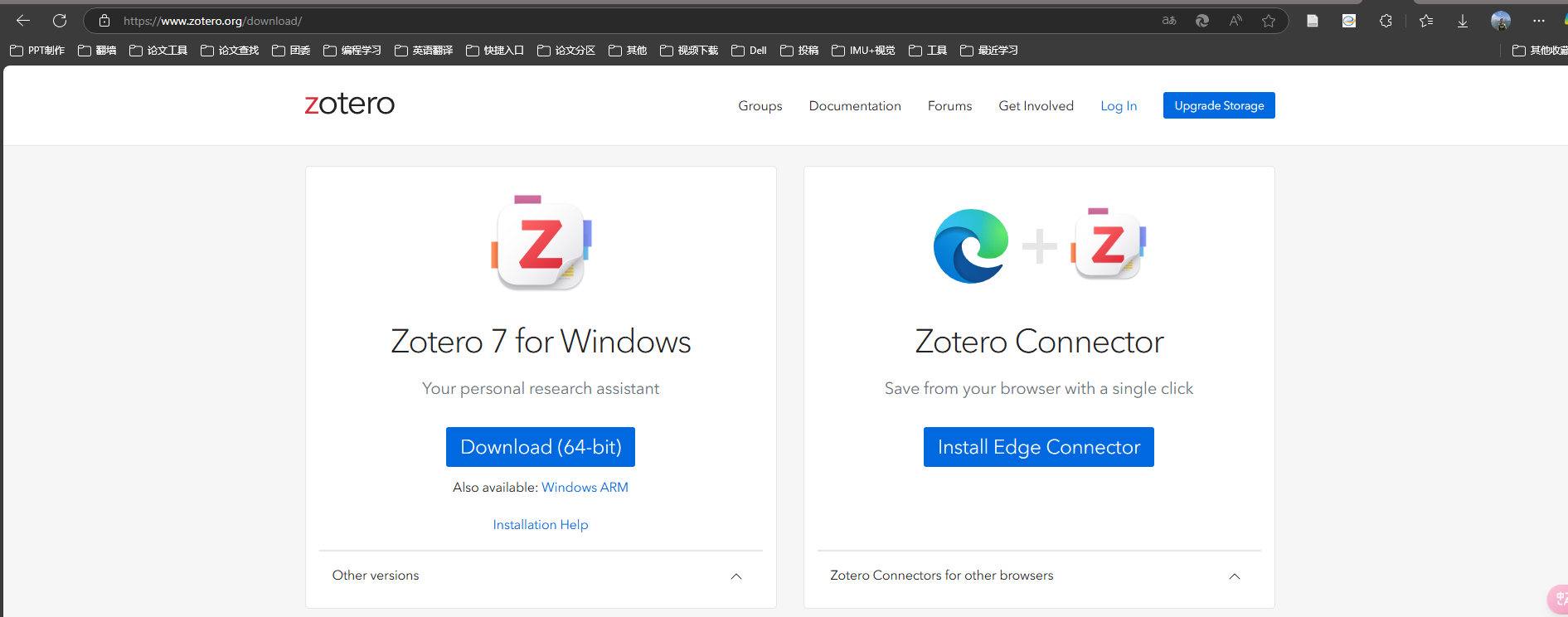The image size is (1568, 617).
Task: Expand the Other versions section
Action: pos(541,576)
